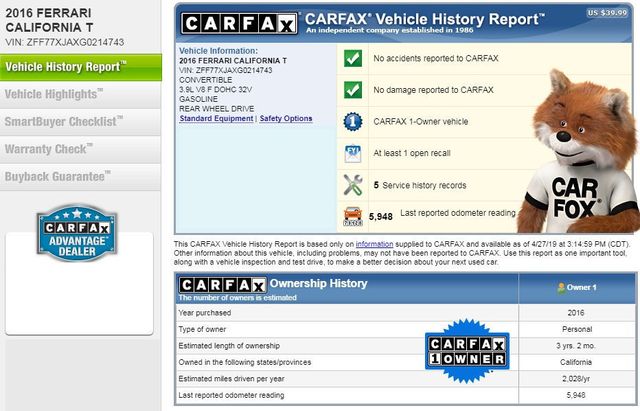Click the CARFAX logo in report header
Viewport: 640px width, 411px height.
tap(239, 22)
